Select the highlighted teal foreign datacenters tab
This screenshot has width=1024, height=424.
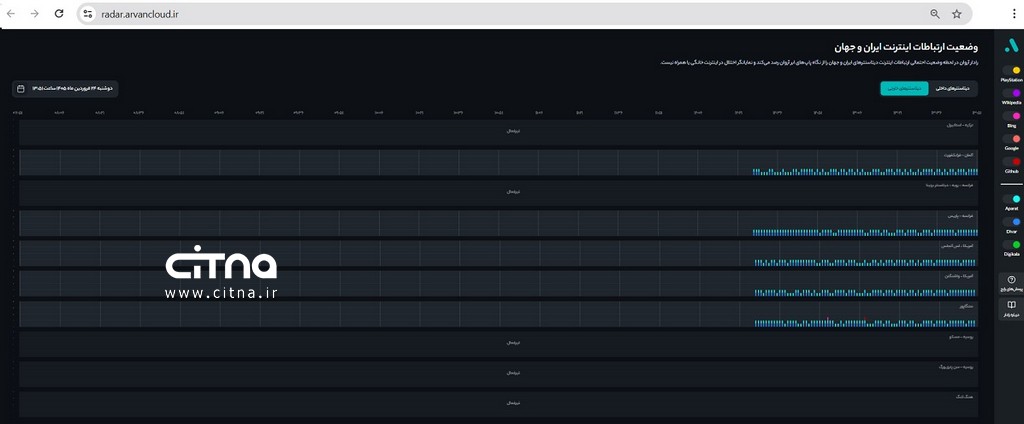coord(904,88)
